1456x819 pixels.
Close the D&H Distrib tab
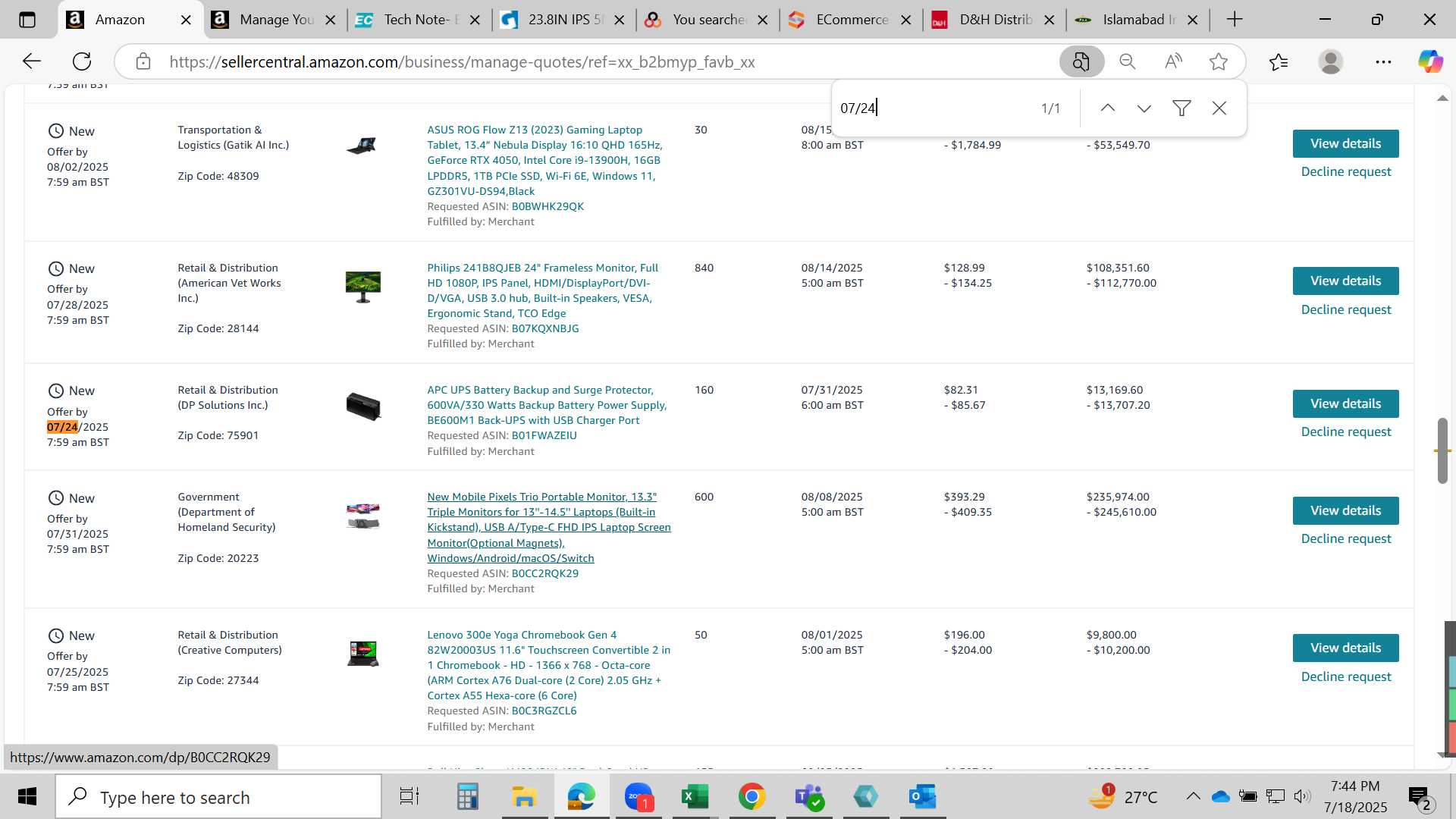pyautogui.click(x=1050, y=20)
